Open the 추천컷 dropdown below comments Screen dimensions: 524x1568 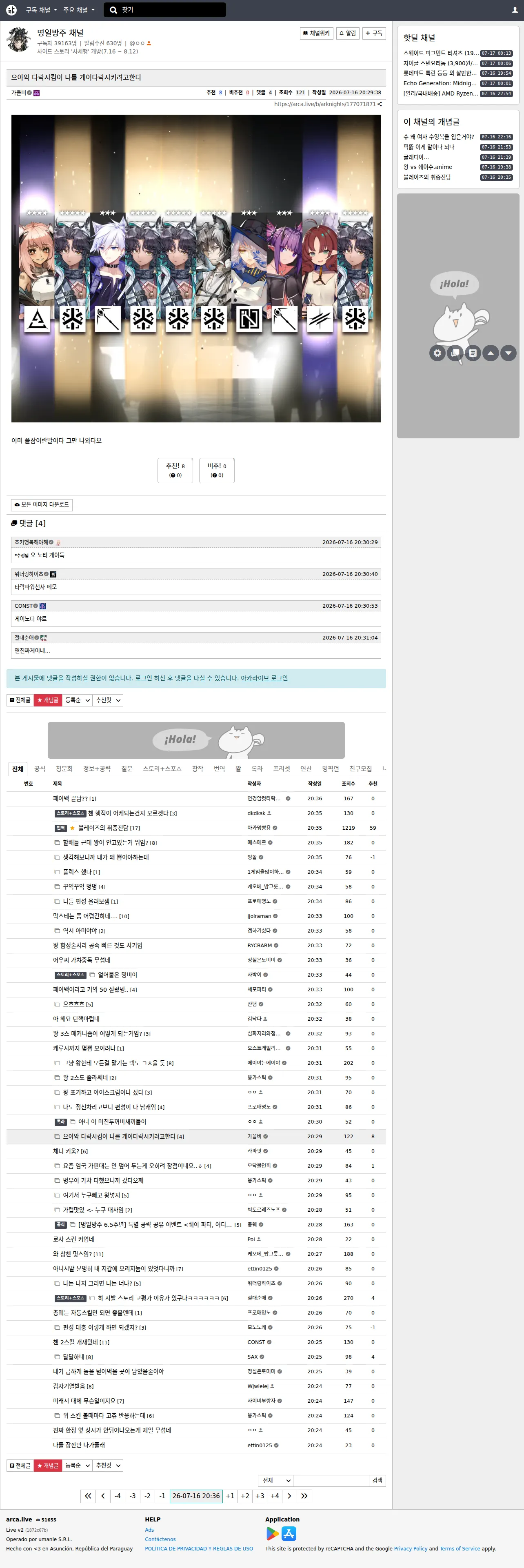[108, 700]
